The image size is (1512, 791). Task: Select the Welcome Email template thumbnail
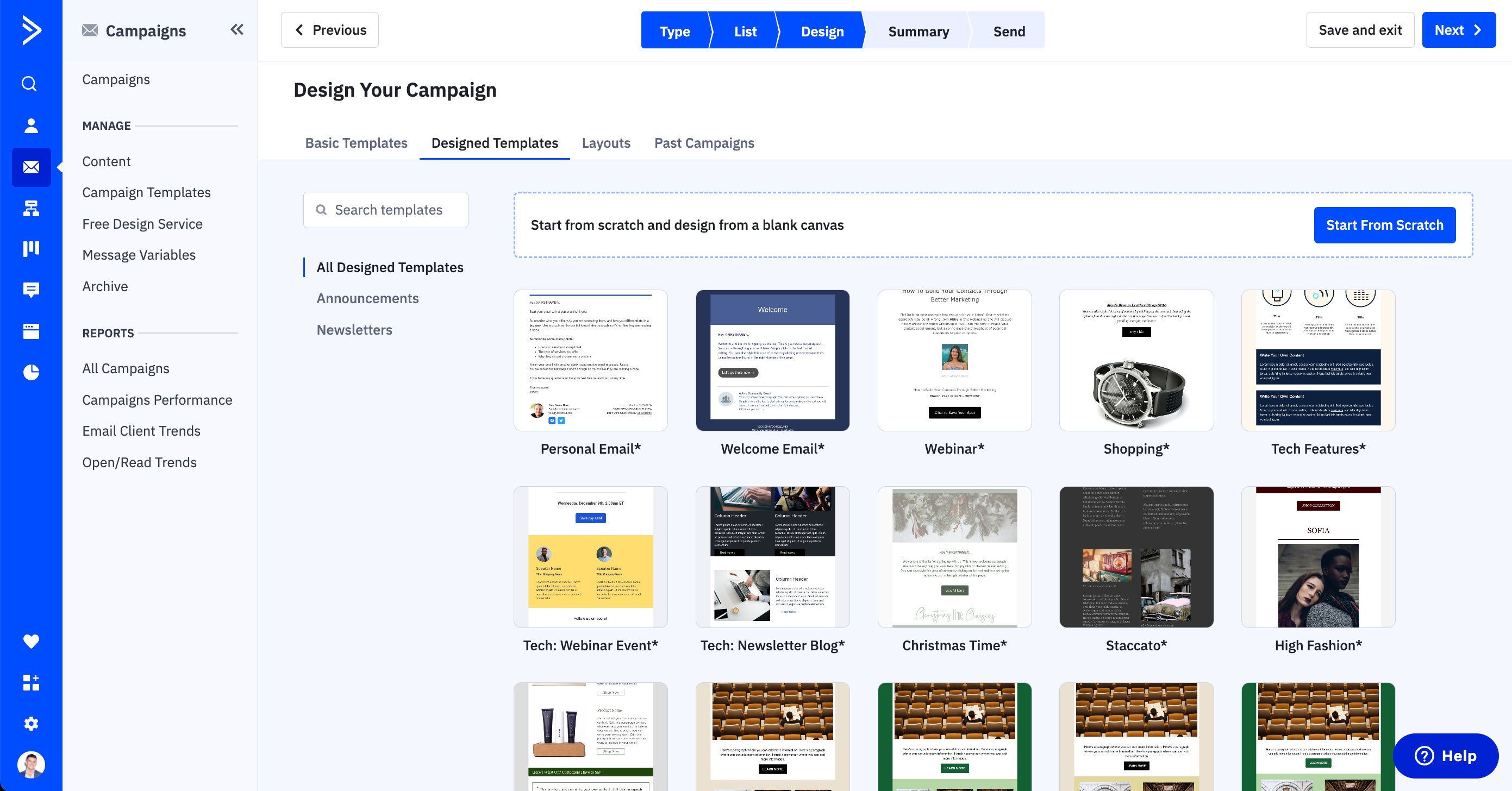tap(772, 360)
